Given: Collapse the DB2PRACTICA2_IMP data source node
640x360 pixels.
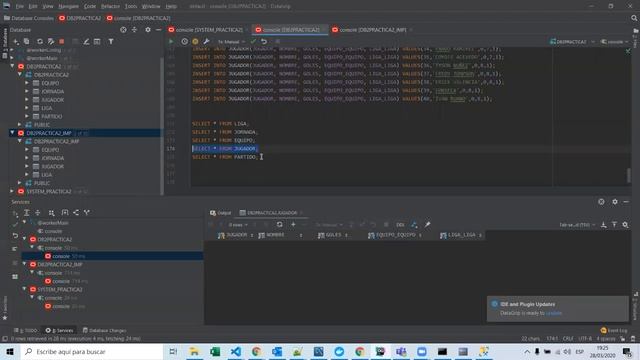Looking at the screenshot, I should point(12,133).
